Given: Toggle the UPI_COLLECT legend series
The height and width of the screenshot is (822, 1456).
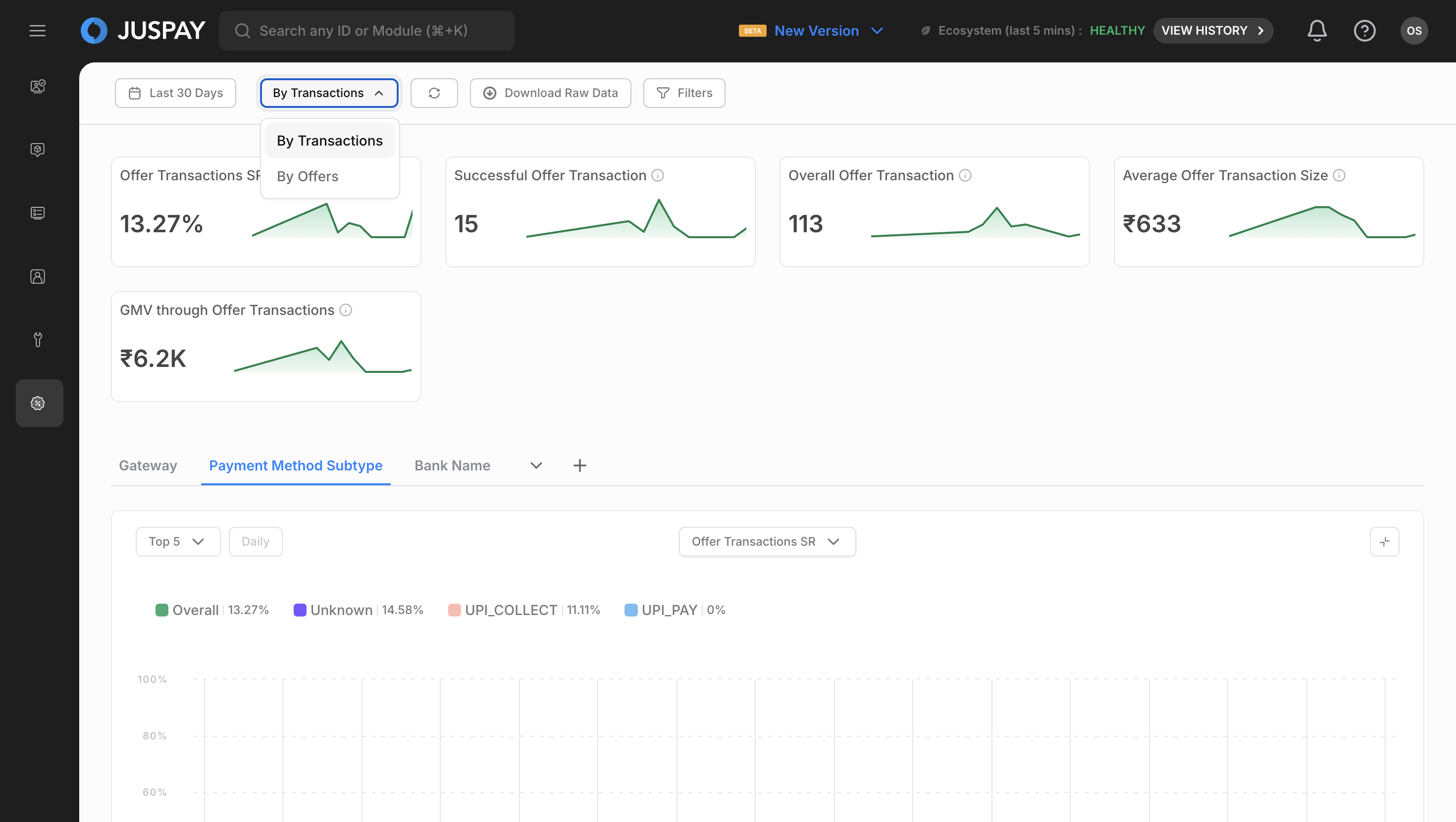Looking at the screenshot, I should [x=511, y=610].
